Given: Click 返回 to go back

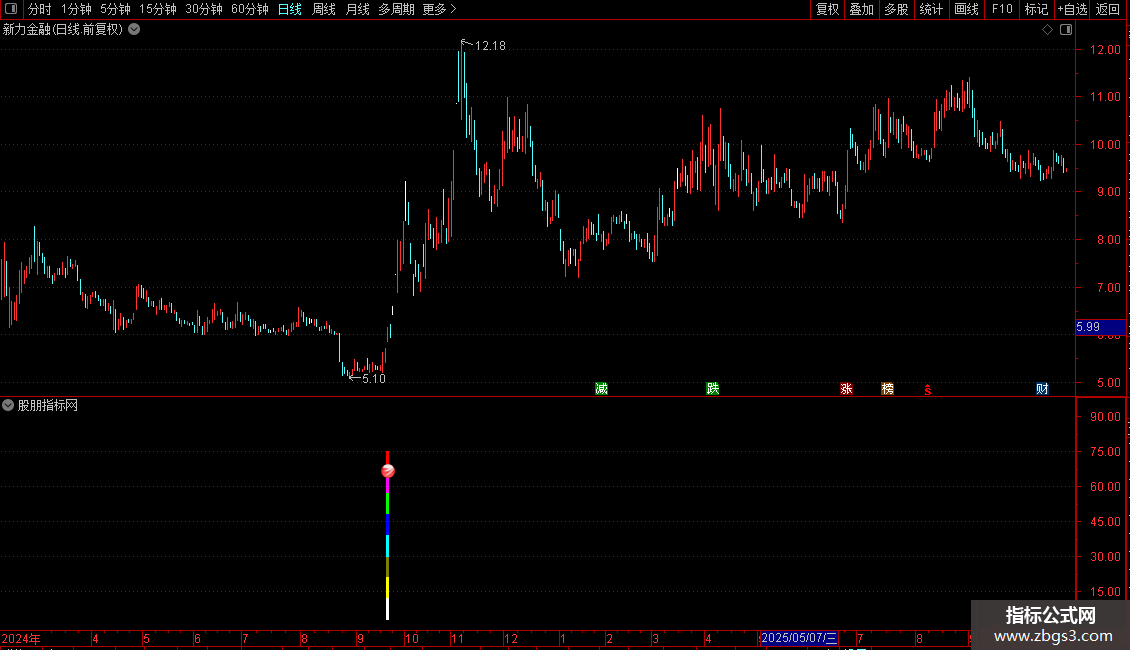Looking at the screenshot, I should point(1108,9).
